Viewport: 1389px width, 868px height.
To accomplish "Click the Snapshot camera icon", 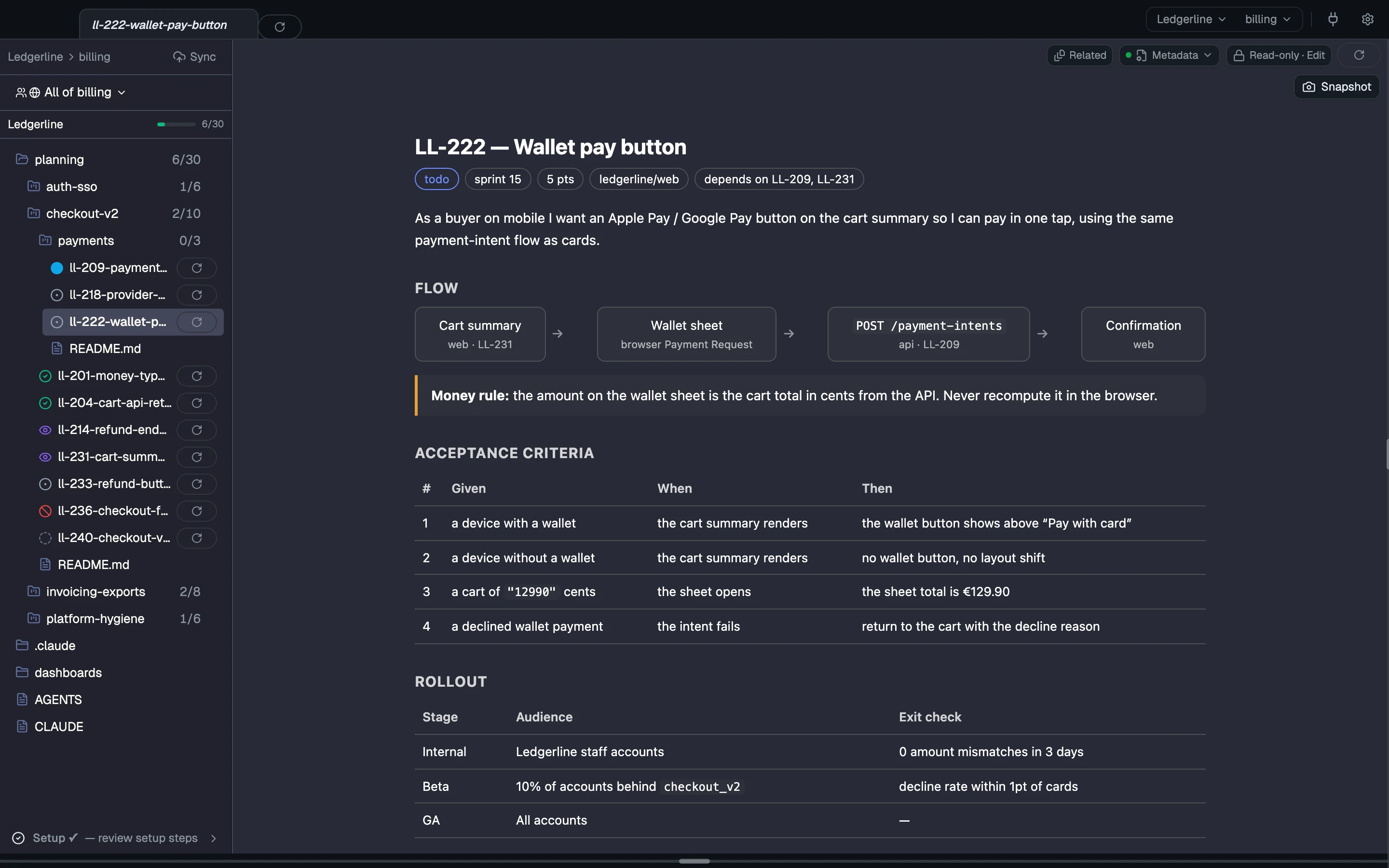I will coord(1308,87).
